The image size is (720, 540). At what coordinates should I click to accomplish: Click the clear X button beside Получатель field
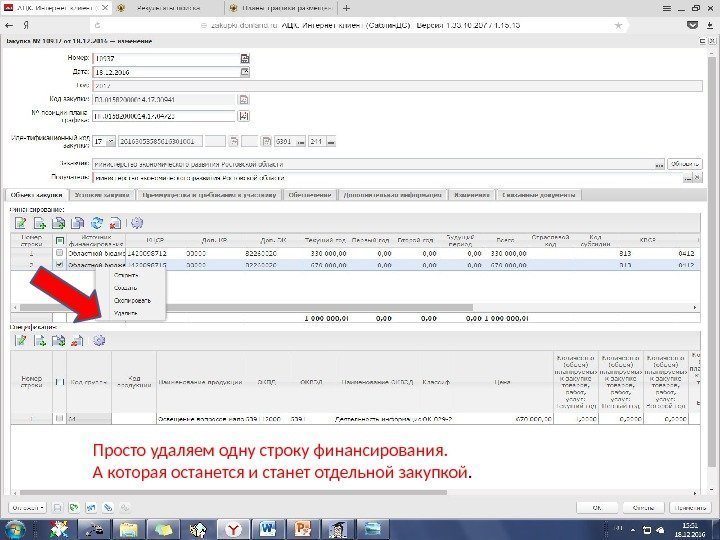click(698, 178)
